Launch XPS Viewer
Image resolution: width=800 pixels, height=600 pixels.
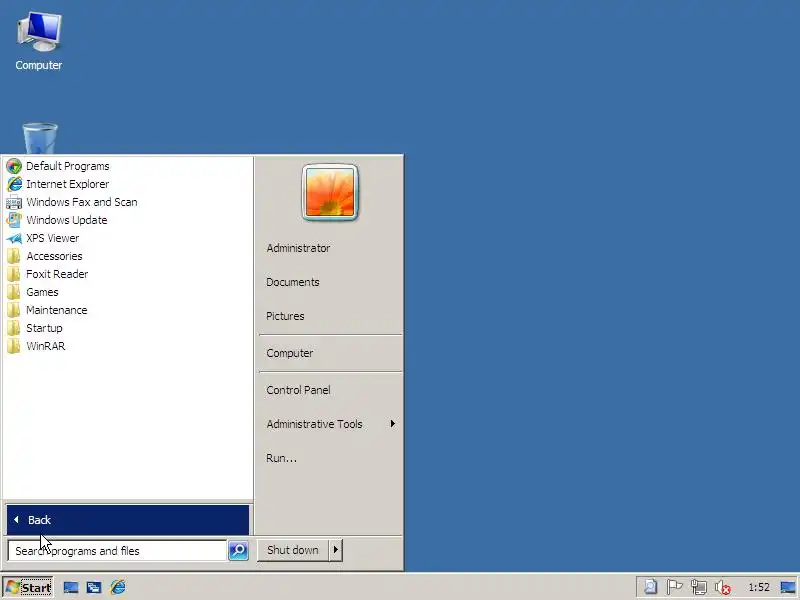[x=53, y=238]
